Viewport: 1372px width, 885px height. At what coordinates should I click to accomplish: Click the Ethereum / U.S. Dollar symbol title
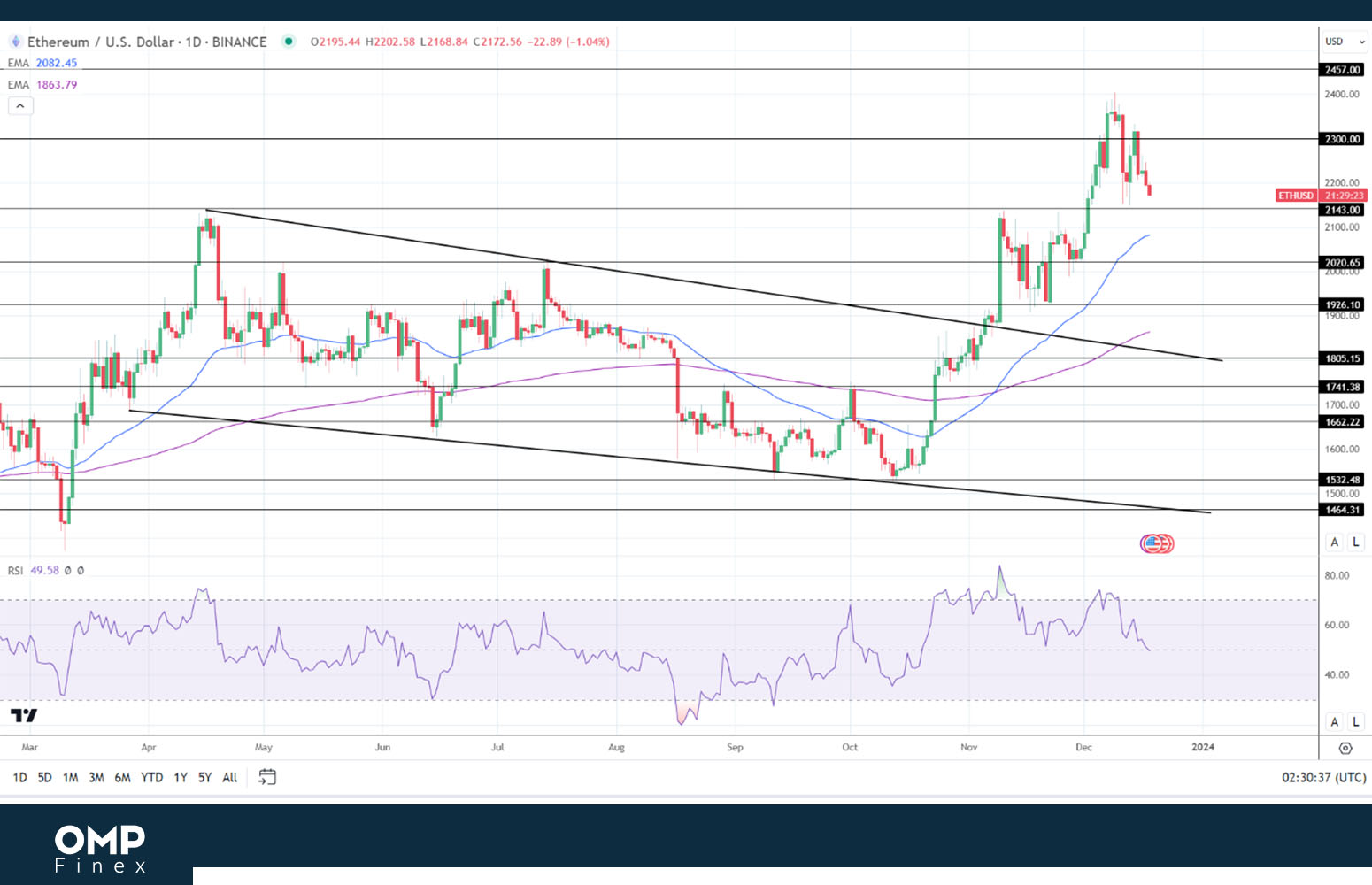[147, 42]
